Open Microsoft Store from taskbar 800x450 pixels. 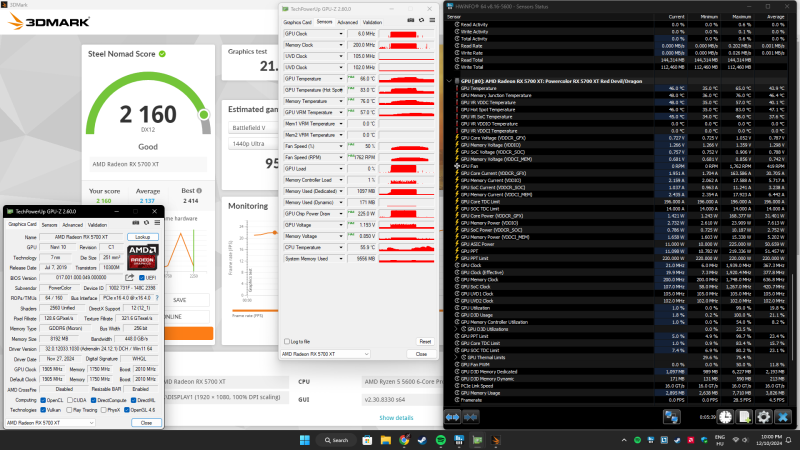(x=367, y=440)
